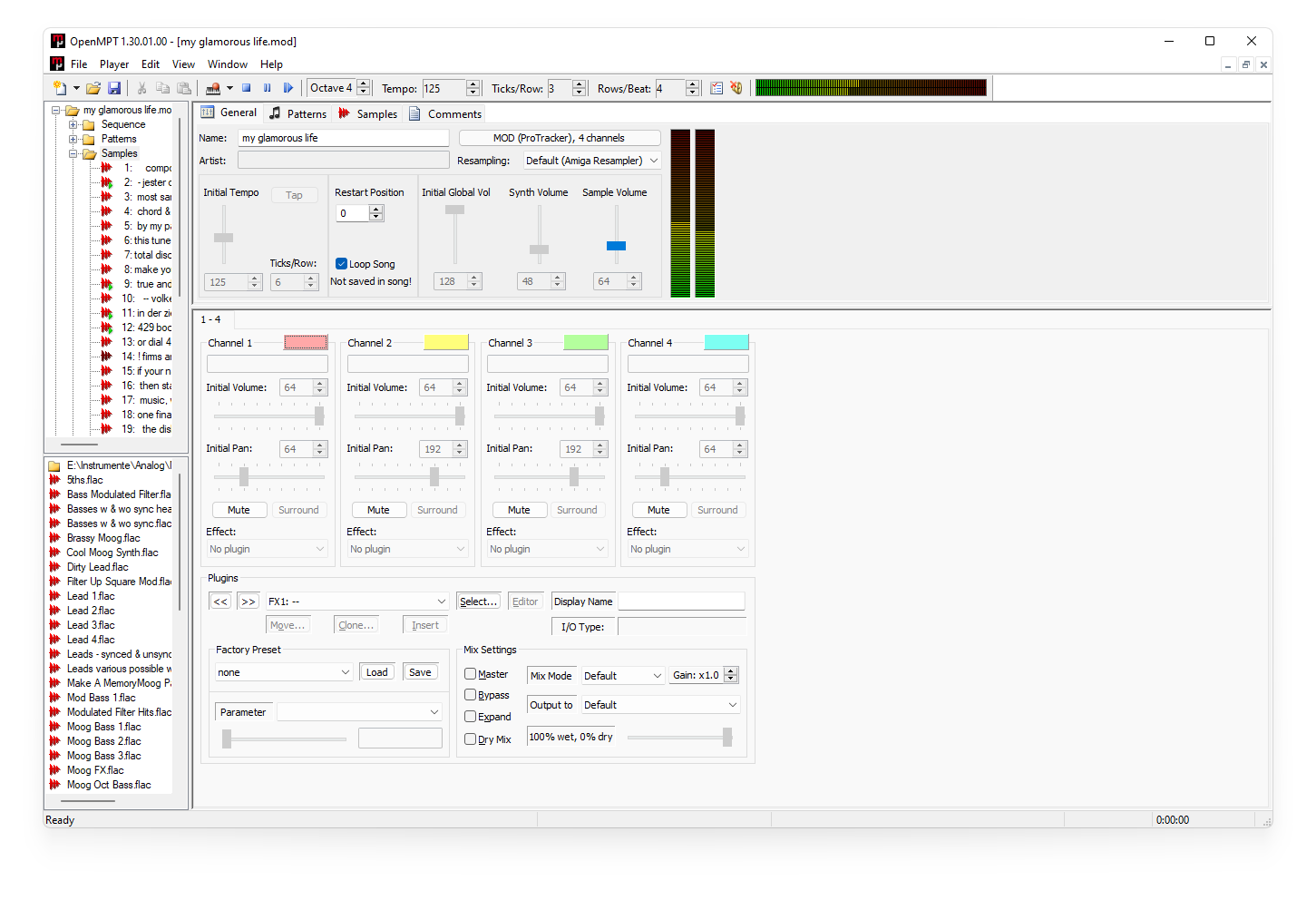Click the OpenMPT logo in the menu bar
The width and height of the screenshot is (1316, 900).
click(57, 64)
